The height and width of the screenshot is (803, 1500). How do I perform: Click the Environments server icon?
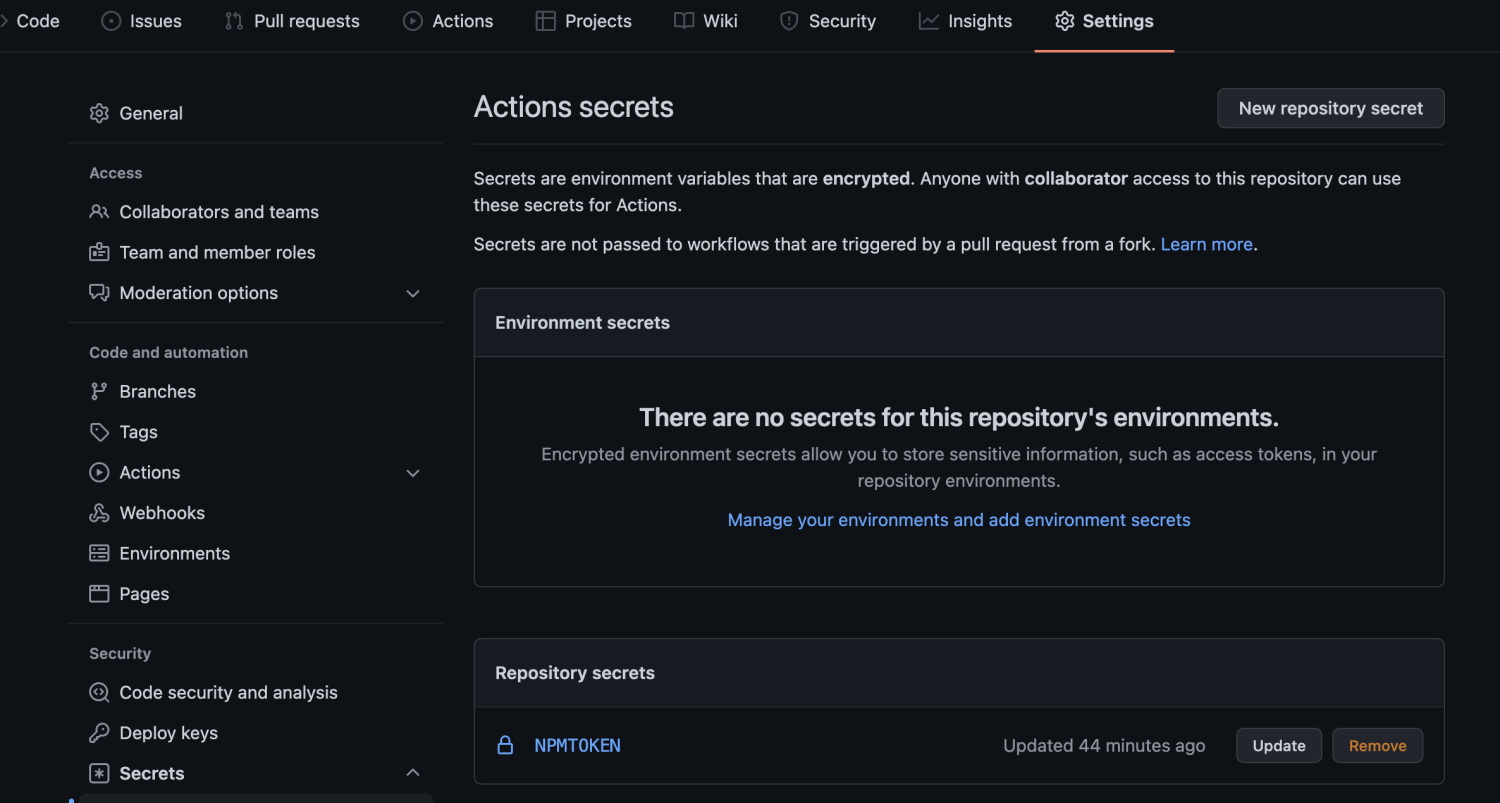(x=99, y=553)
